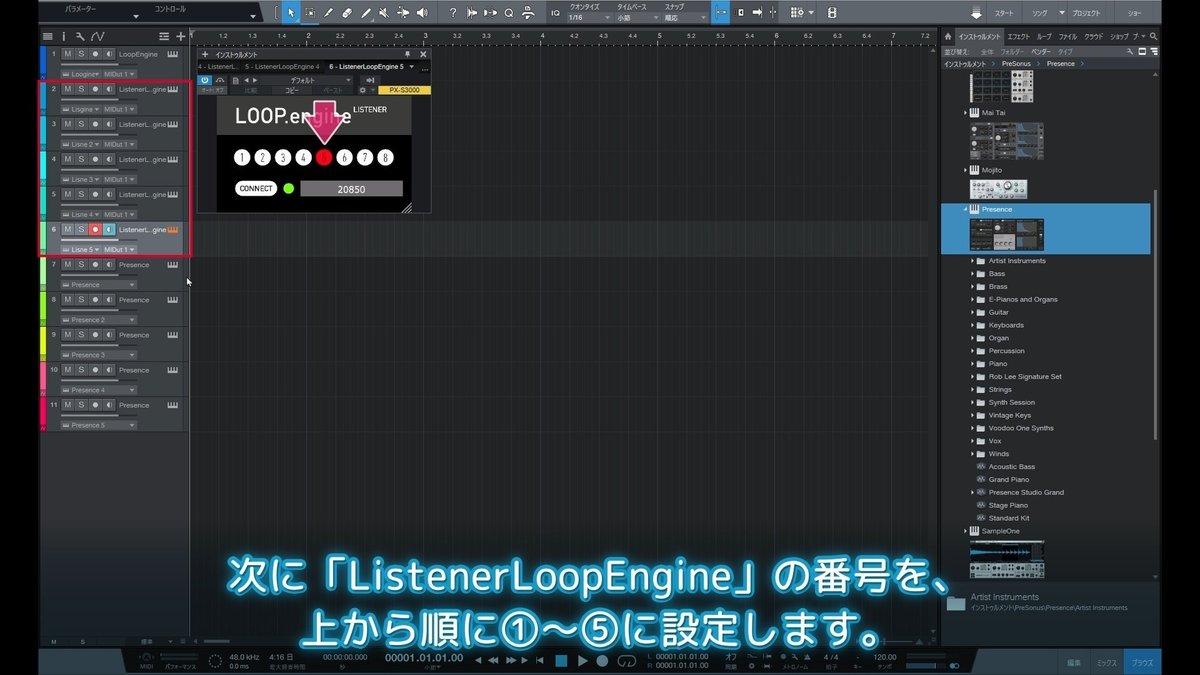This screenshot has height=675, width=1200.
Task: Select the Range tool next to the Arrow tool
Action: coord(310,12)
